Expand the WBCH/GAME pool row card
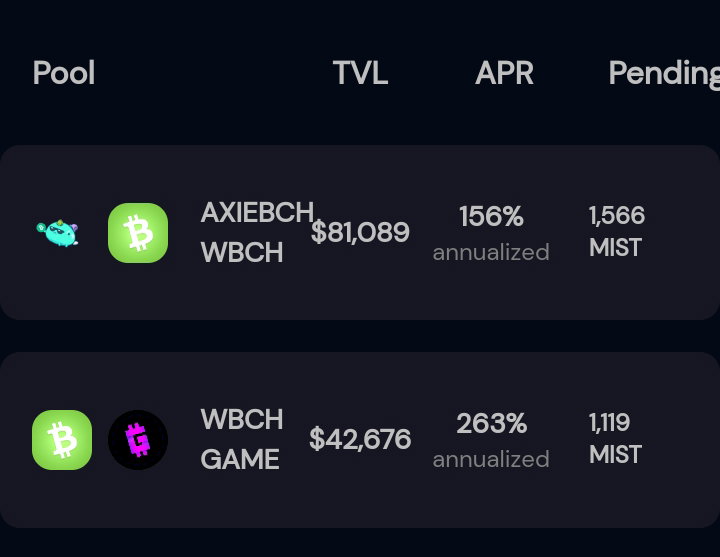The image size is (720, 557). pyautogui.click(x=360, y=440)
